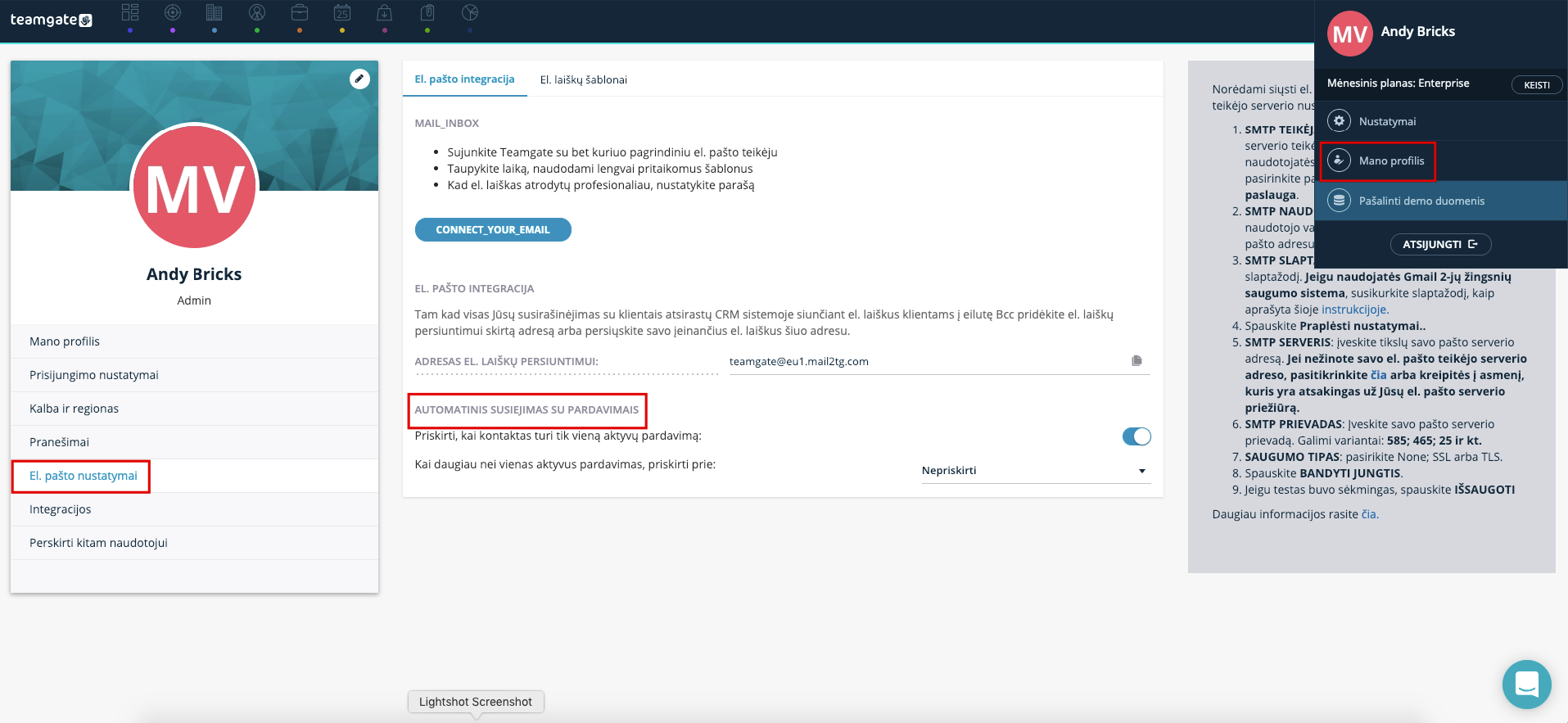This screenshot has width=1568, height=723.
Task: Open Prisijungimo nustatymai section
Action: click(x=195, y=375)
